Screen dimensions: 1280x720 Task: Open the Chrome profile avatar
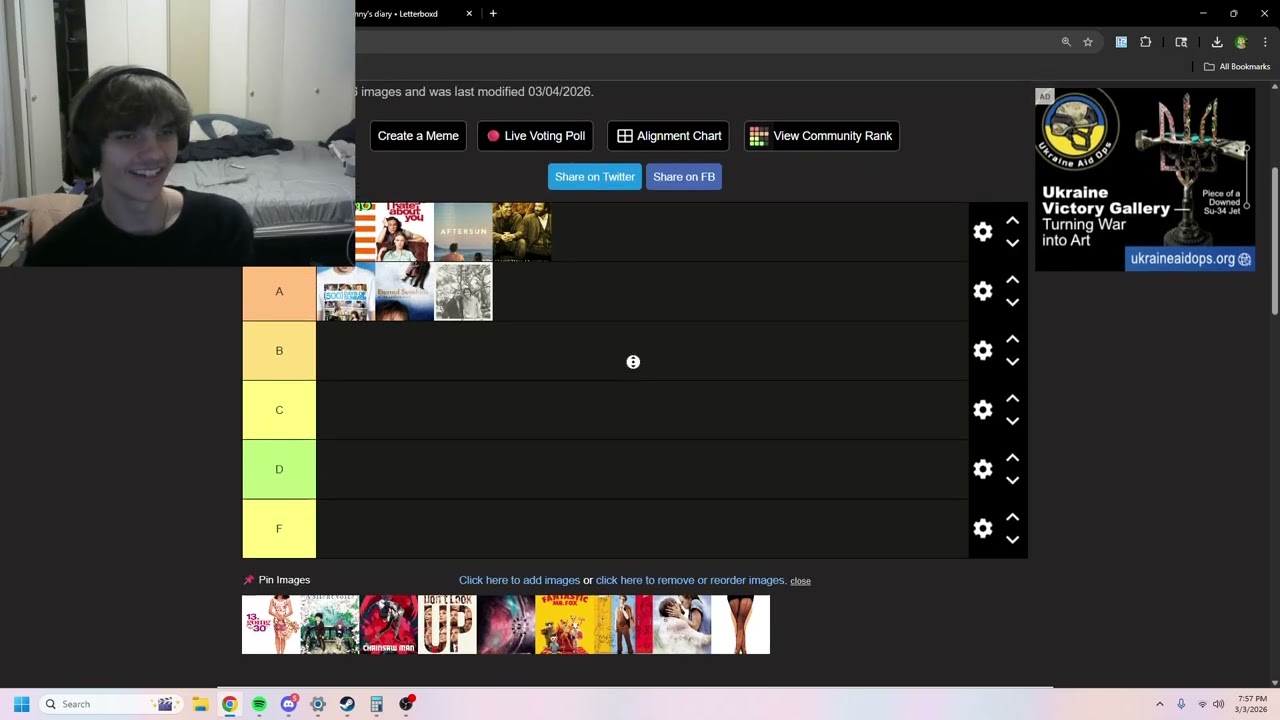1241,42
